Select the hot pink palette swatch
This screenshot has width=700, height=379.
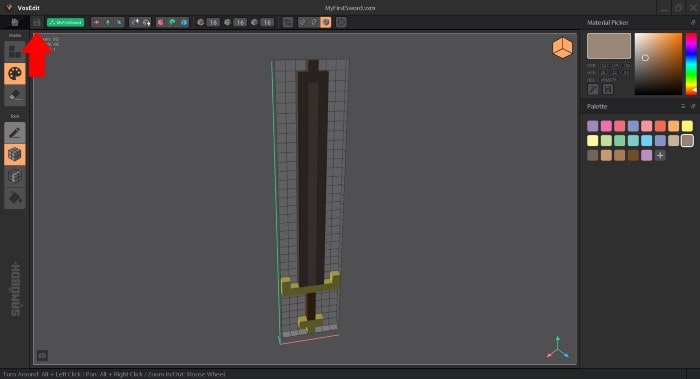(x=606, y=126)
